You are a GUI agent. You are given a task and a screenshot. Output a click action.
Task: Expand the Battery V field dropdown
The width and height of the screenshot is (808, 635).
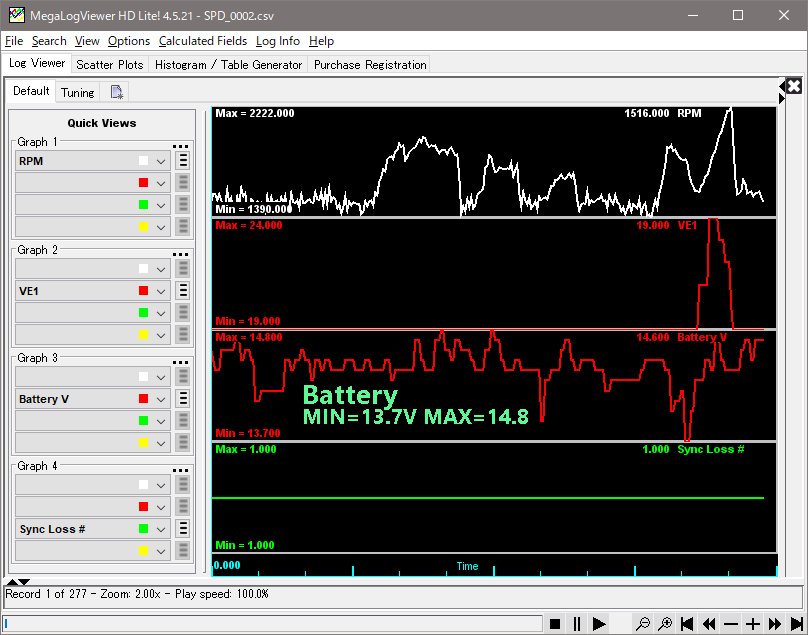click(x=161, y=399)
